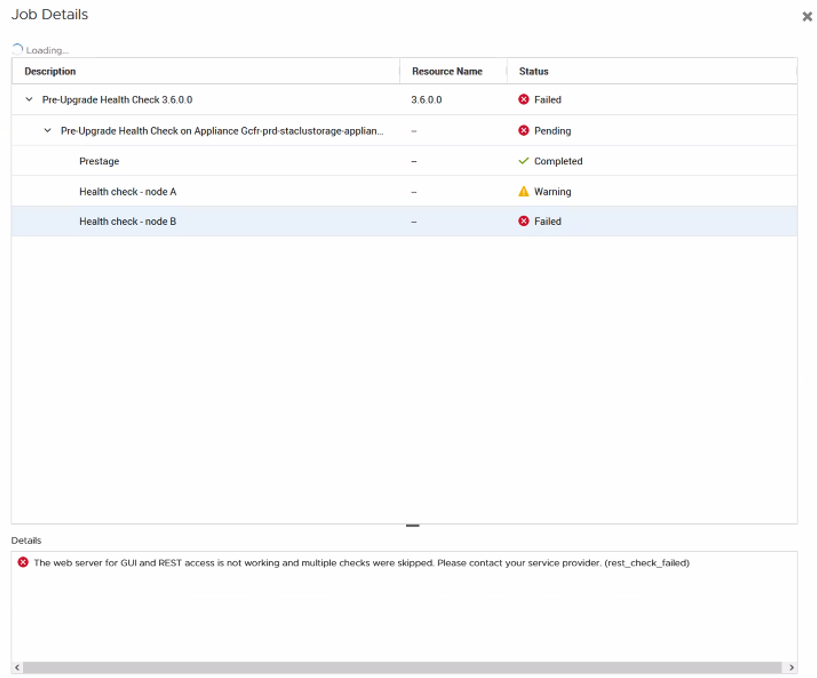Close the Job Details dialog
Viewport: 817px width, 678px height.
[x=807, y=16]
